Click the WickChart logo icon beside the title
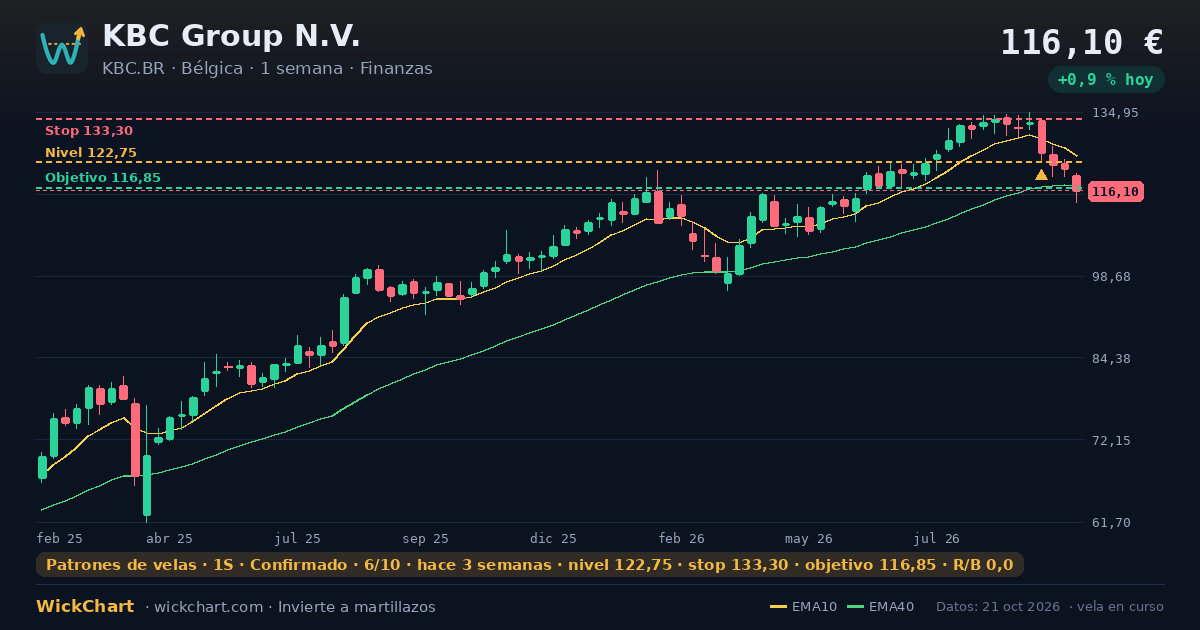Screen dimensions: 1200x630 62,48
